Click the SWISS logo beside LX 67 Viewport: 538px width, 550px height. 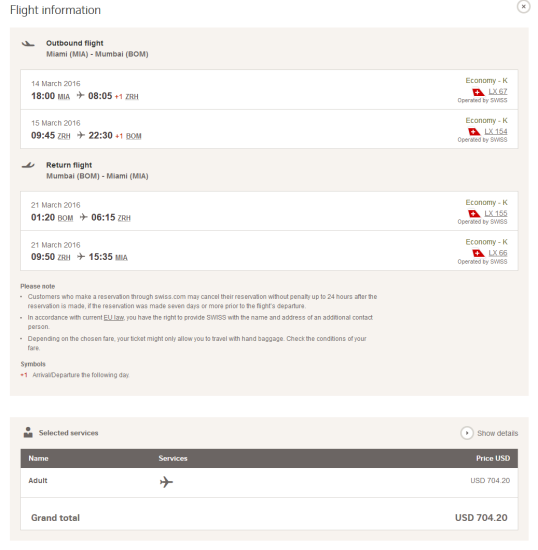pyautogui.click(x=478, y=92)
